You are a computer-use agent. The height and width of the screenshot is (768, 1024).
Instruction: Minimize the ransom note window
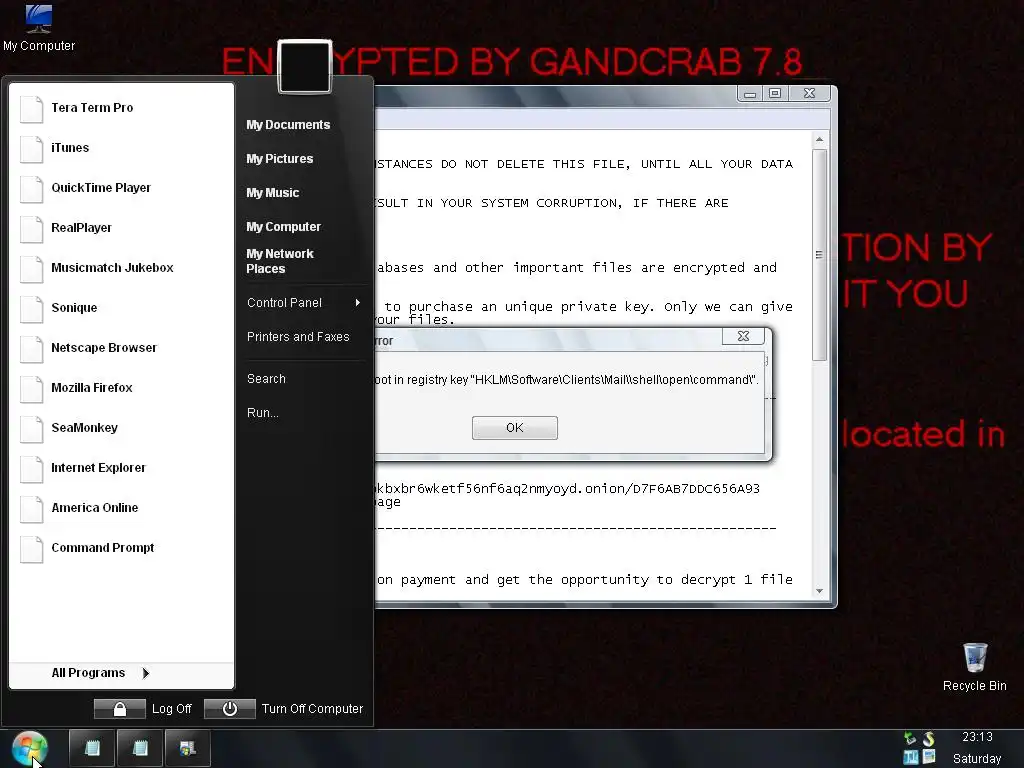[x=750, y=93]
